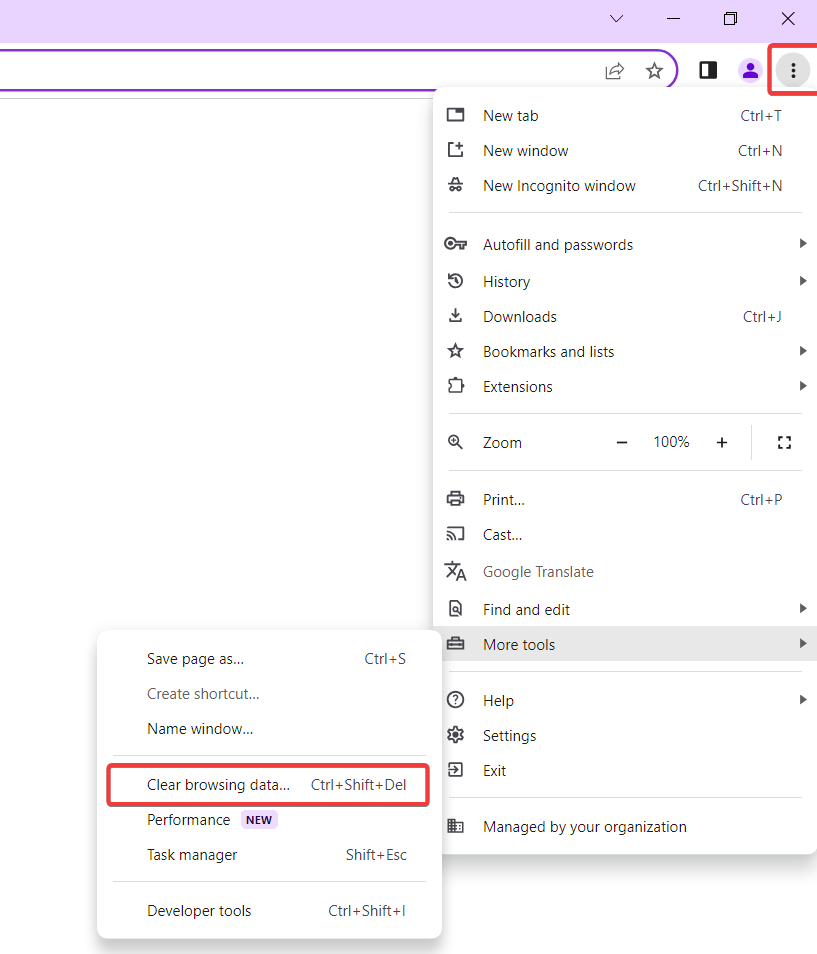Screen dimensions: 817x954
Task: Click Downloads in the menu
Action: (x=520, y=316)
